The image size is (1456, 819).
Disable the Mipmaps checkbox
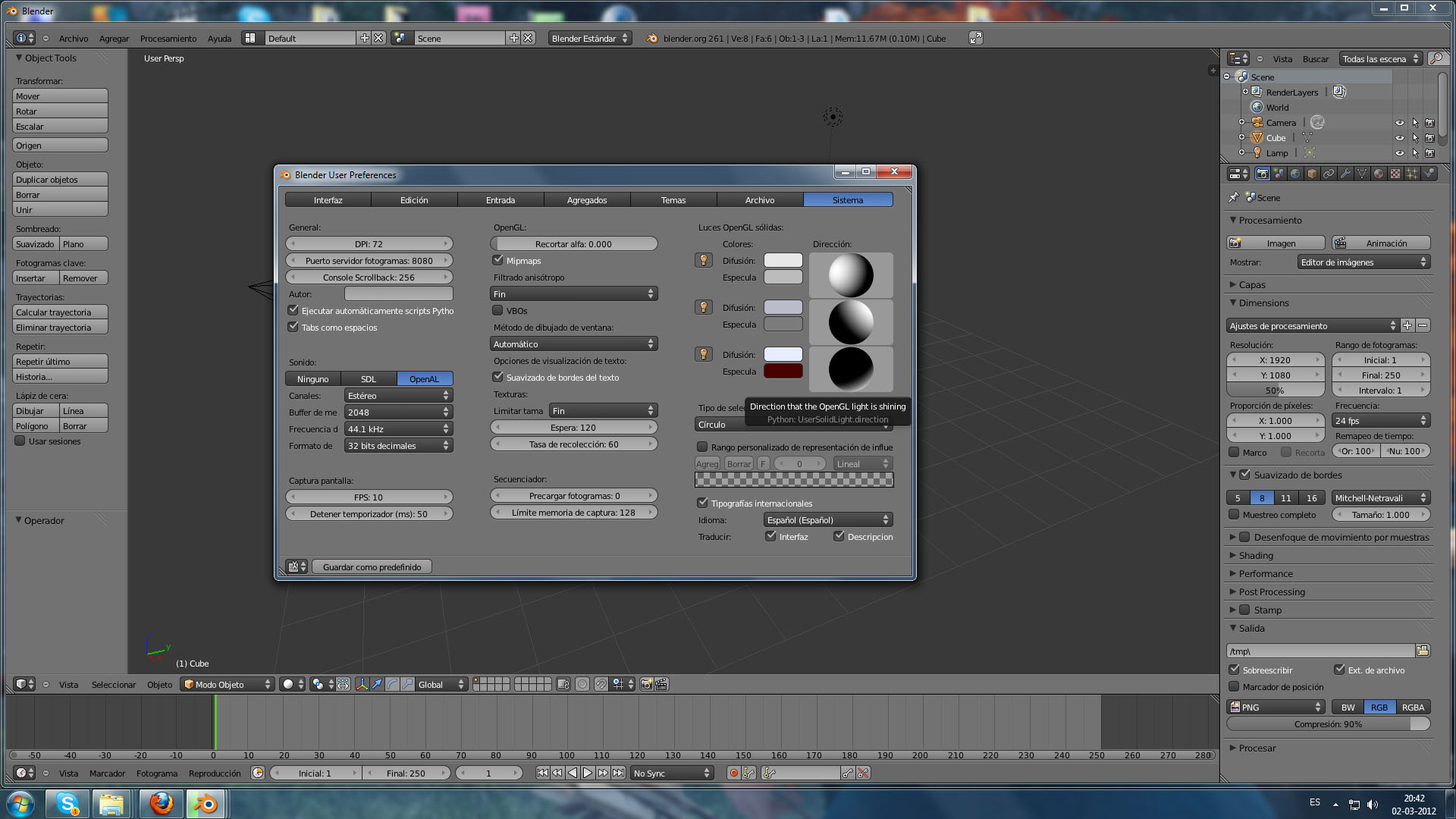pyautogui.click(x=498, y=260)
